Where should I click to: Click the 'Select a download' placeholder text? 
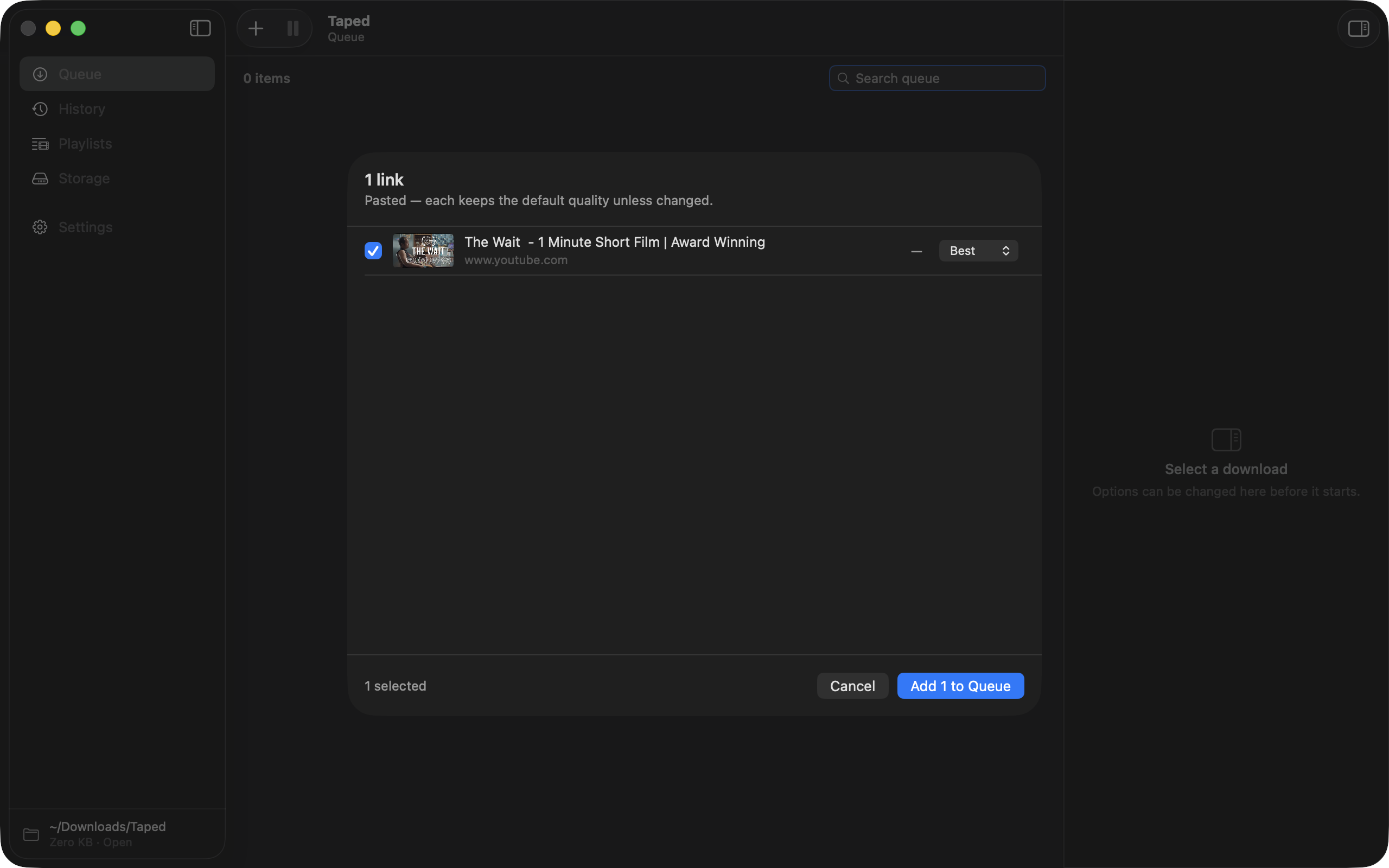(x=1226, y=469)
